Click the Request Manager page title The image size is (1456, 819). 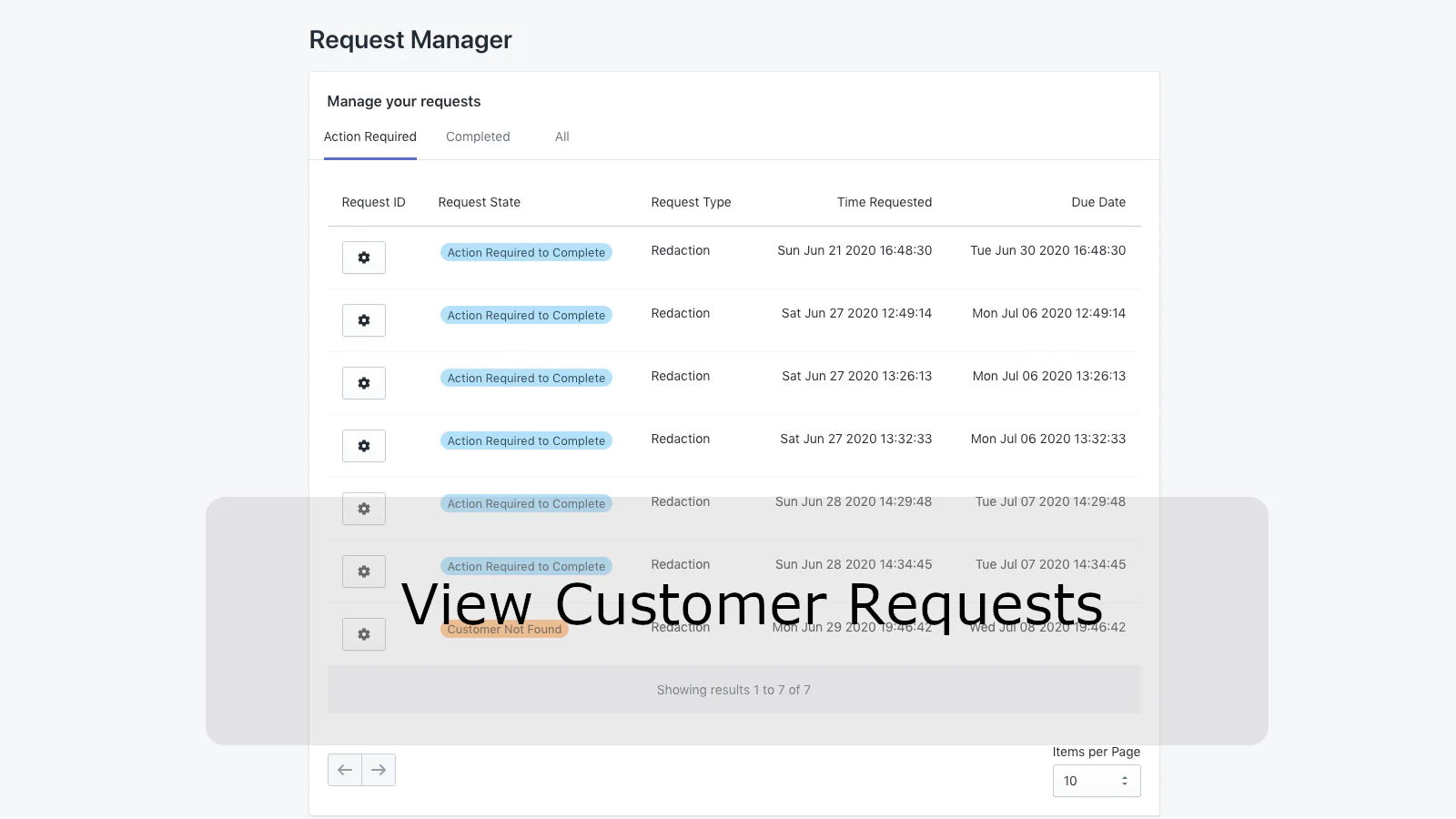tap(410, 40)
